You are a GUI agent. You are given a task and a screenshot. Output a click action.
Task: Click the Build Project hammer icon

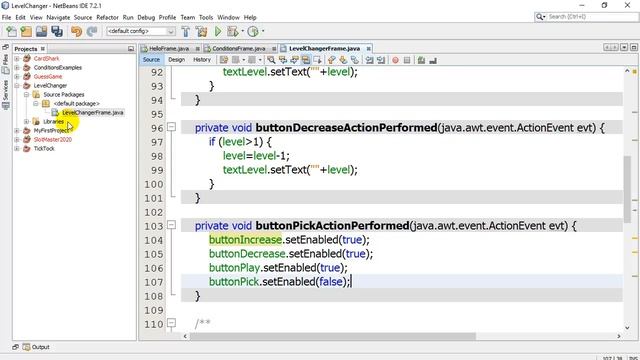[x=185, y=31]
